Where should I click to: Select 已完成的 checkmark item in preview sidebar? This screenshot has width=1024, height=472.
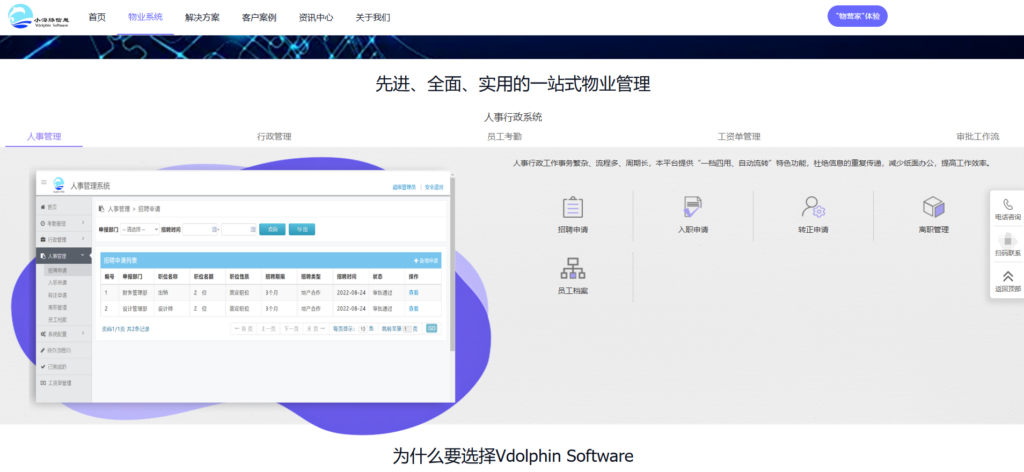point(63,367)
